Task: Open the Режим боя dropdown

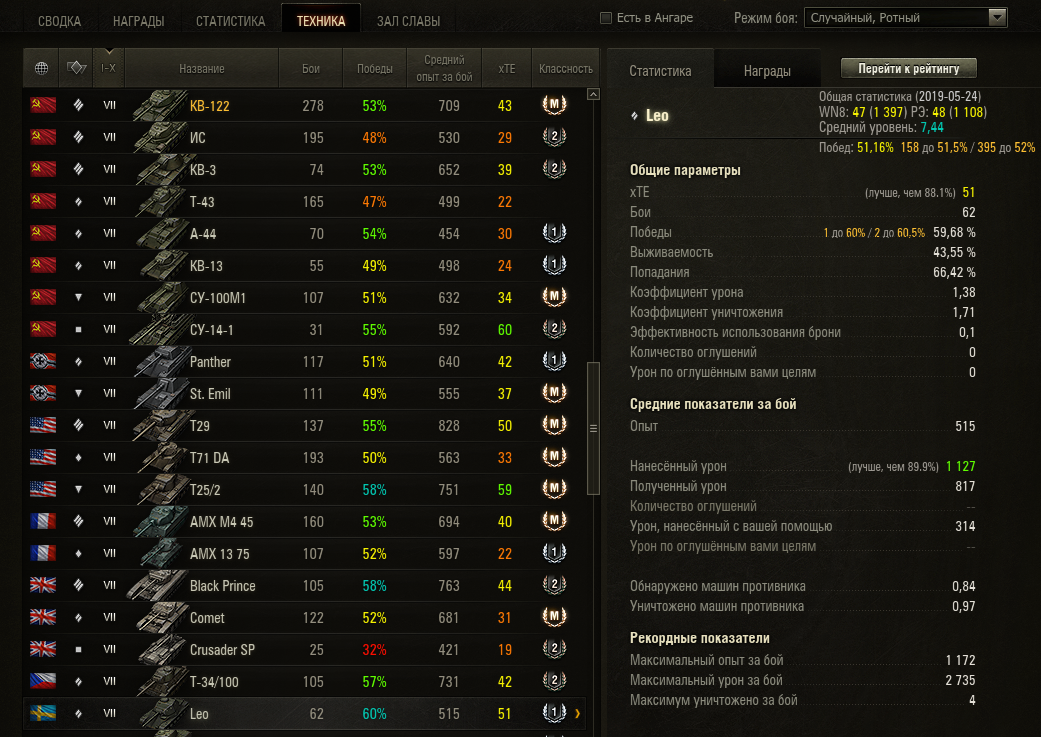Action: coord(906,18)
